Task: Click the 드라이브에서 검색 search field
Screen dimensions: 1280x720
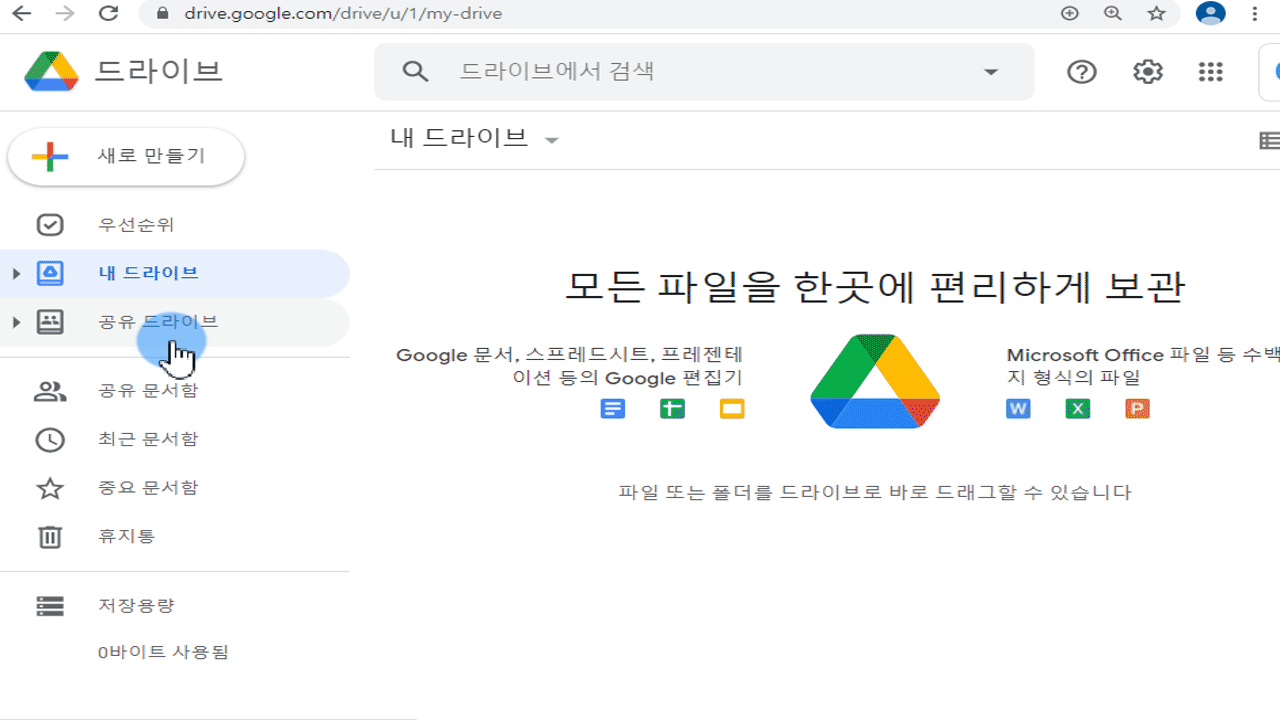Action: pos(704,72)
